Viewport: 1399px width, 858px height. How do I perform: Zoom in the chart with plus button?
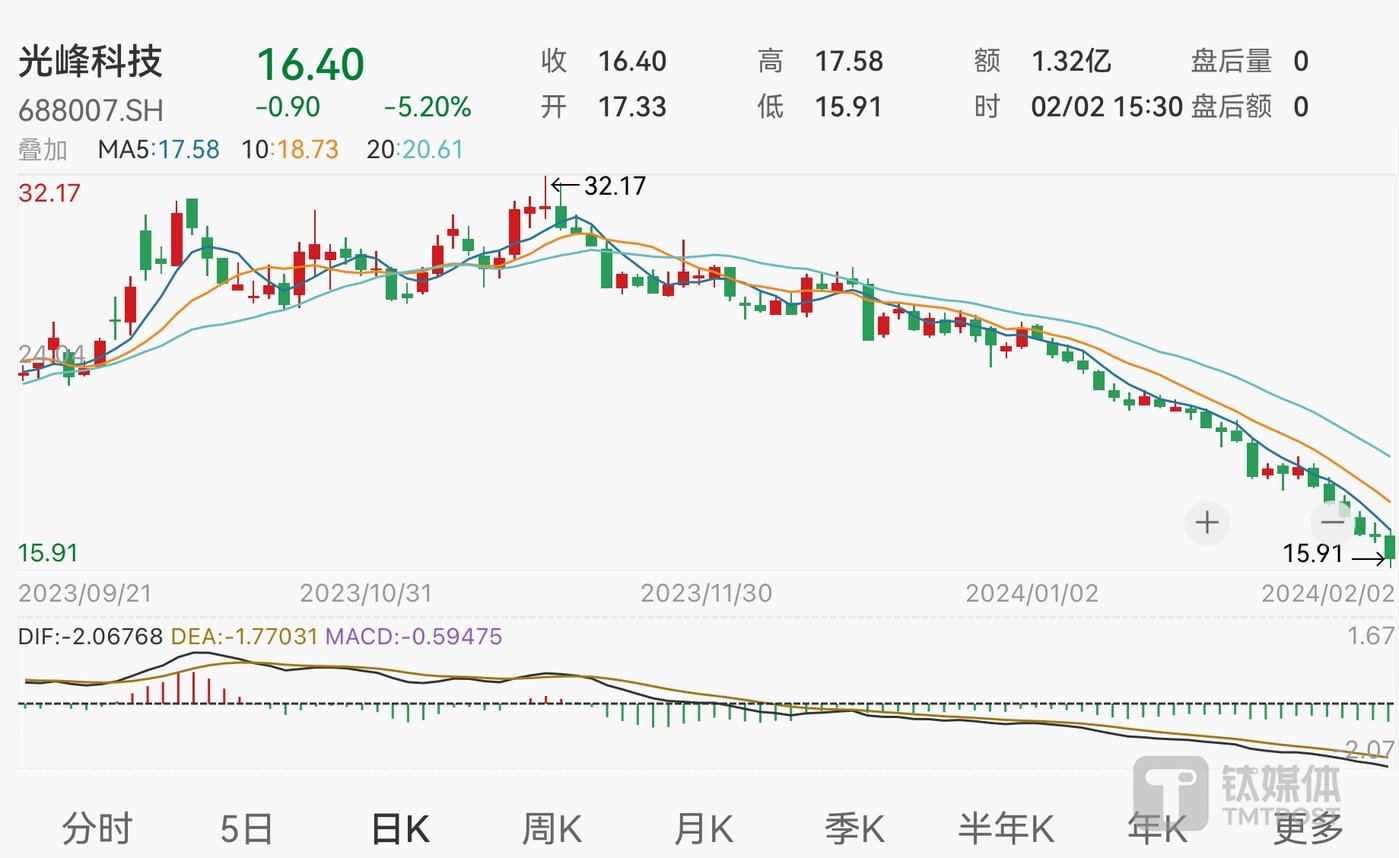point(1207,522)
